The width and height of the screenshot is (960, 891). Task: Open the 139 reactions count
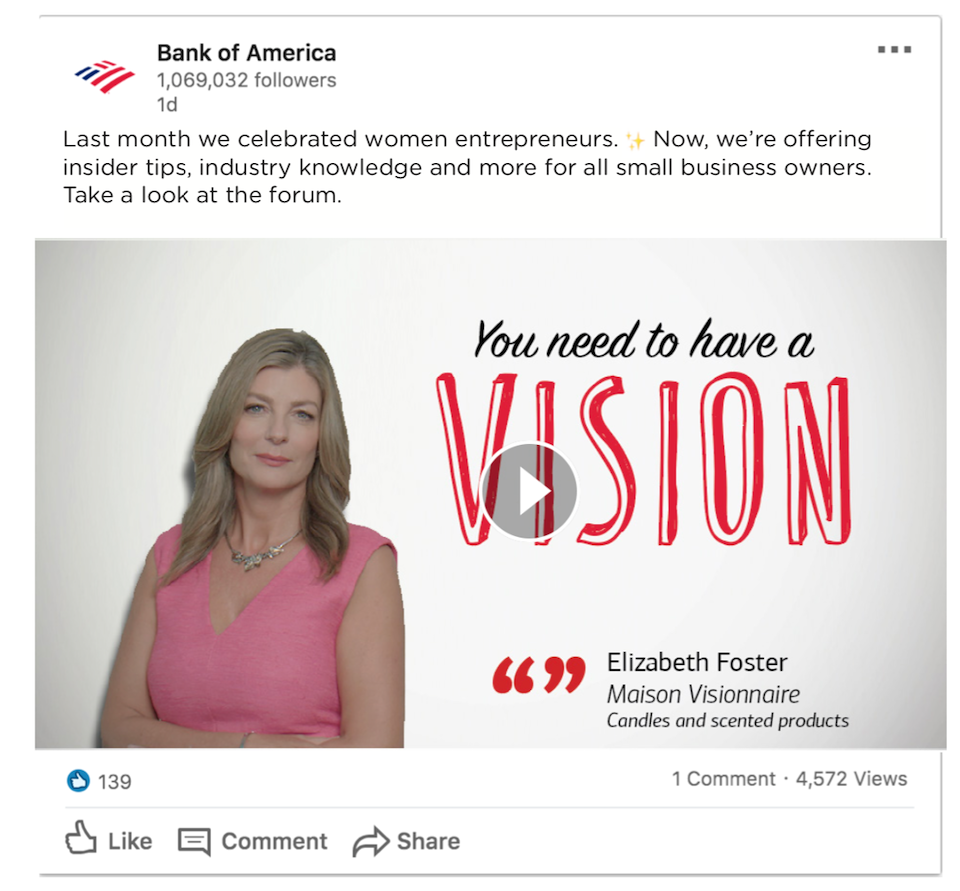tap(114, 782)
